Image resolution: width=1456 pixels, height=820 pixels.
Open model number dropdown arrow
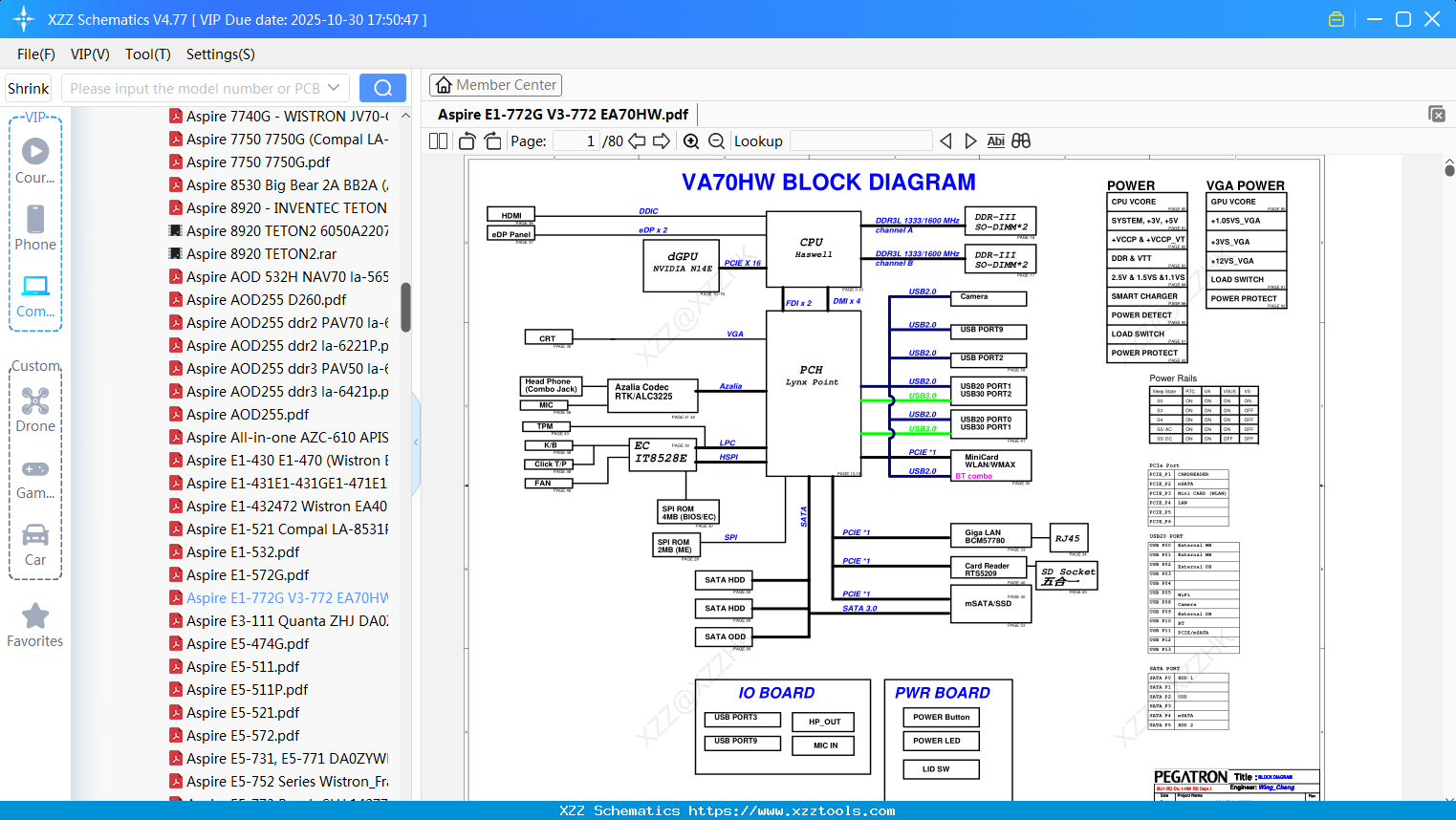tap(334, 88)
